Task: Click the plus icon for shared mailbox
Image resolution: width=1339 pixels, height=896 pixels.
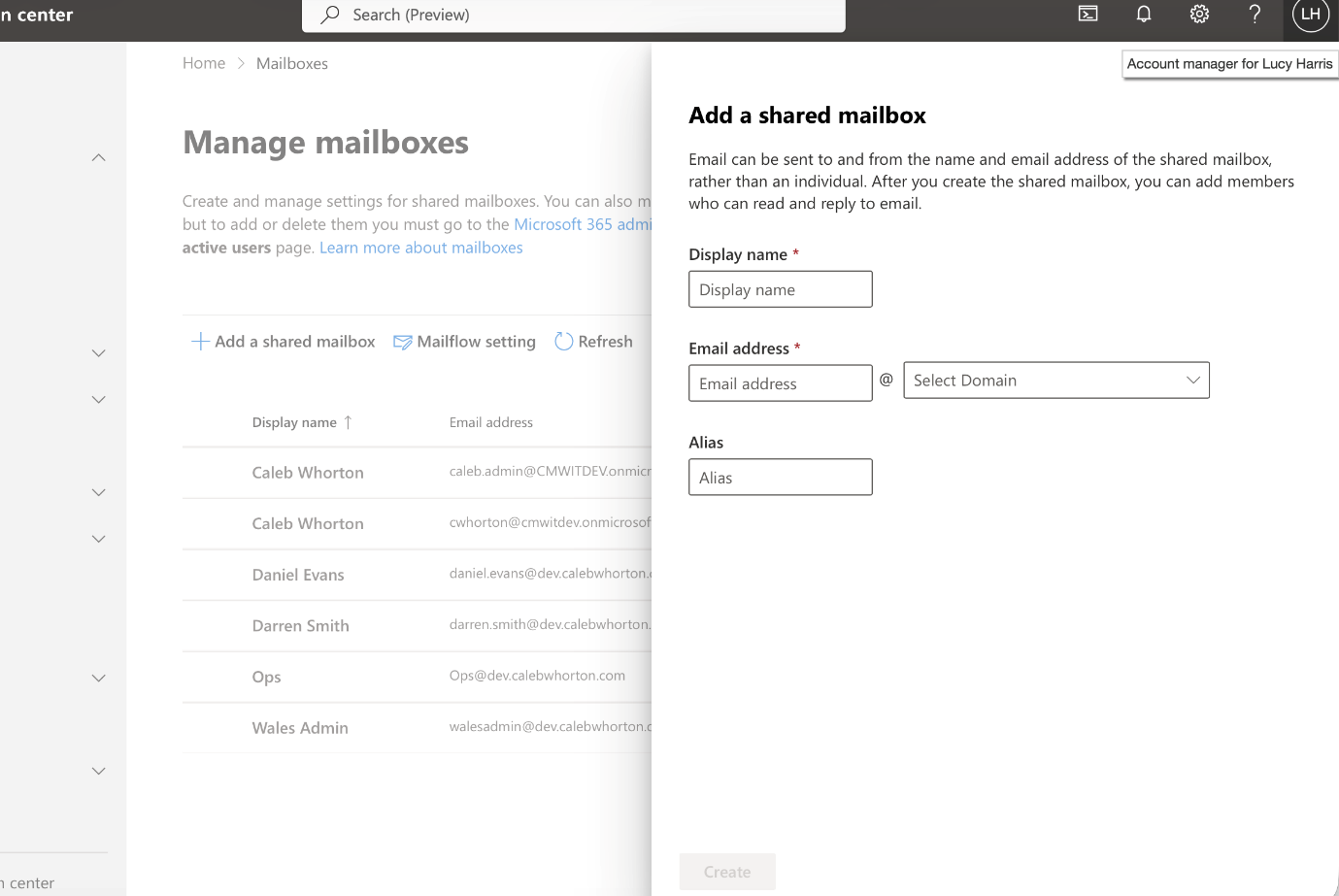Action: (x=200, y=342)
